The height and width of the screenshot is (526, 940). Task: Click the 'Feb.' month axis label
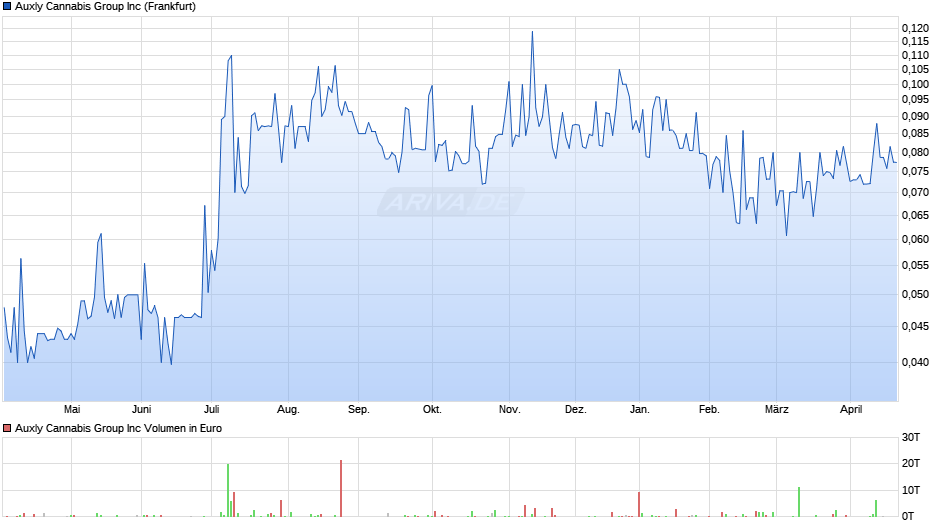(709, 409)
